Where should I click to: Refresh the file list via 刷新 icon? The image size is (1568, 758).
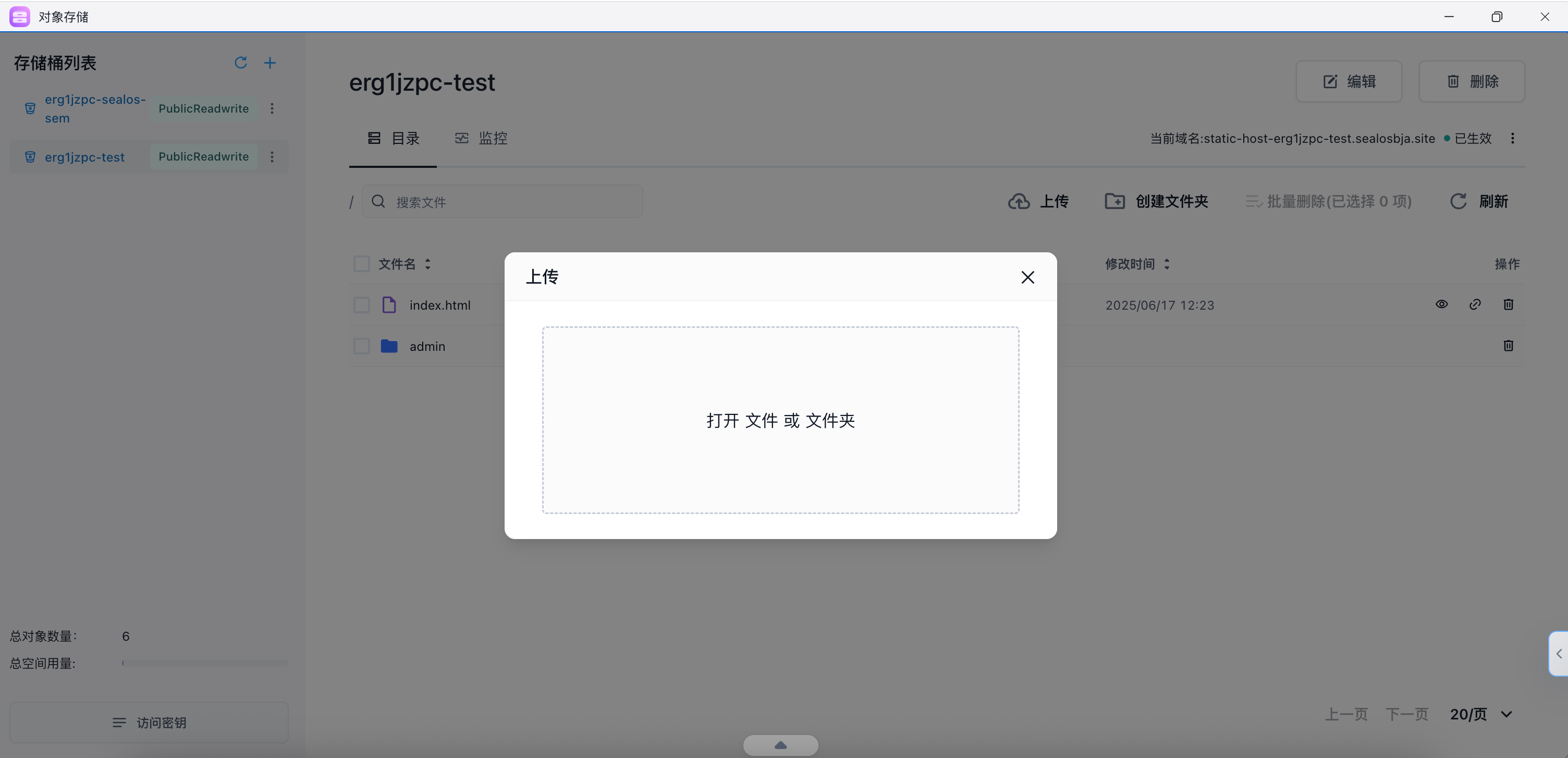pos(1459,201)
